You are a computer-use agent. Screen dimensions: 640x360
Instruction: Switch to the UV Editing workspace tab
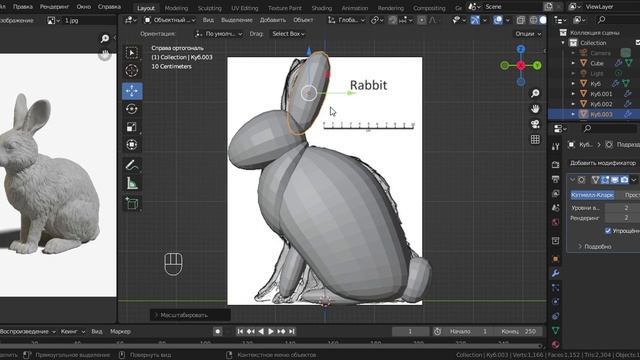click(x=244, y=8)
